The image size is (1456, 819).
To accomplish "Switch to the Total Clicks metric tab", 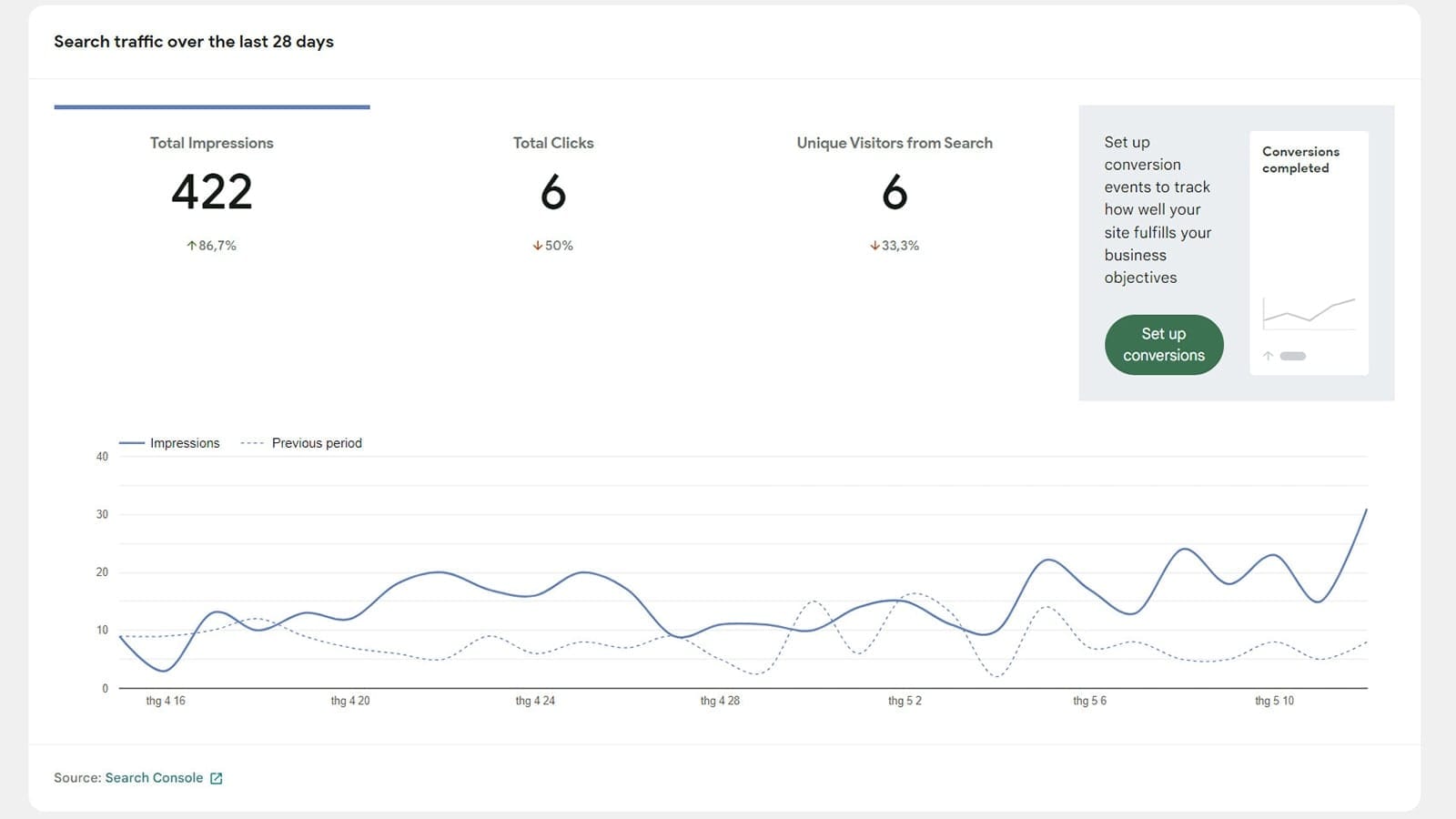I will pyautogui.click(x=553, y=143).
